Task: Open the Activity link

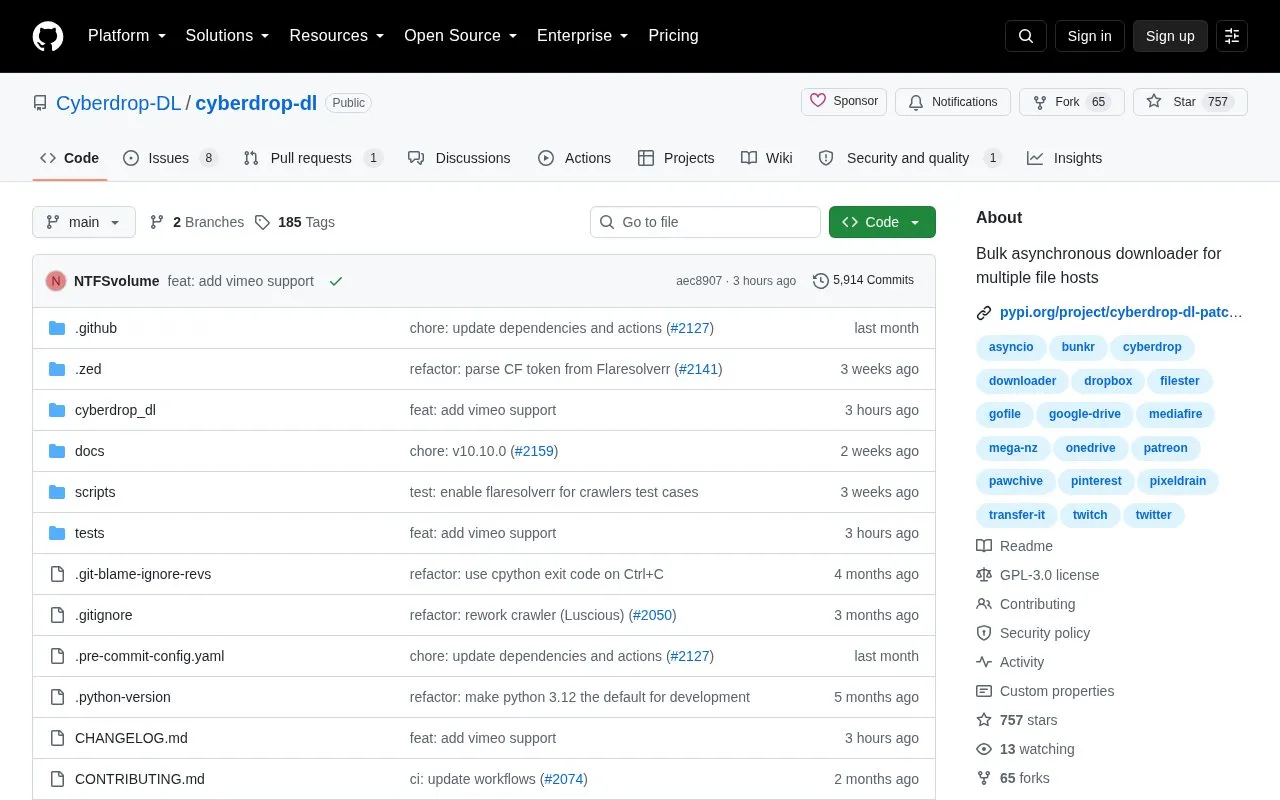Action: [1010, 662]
